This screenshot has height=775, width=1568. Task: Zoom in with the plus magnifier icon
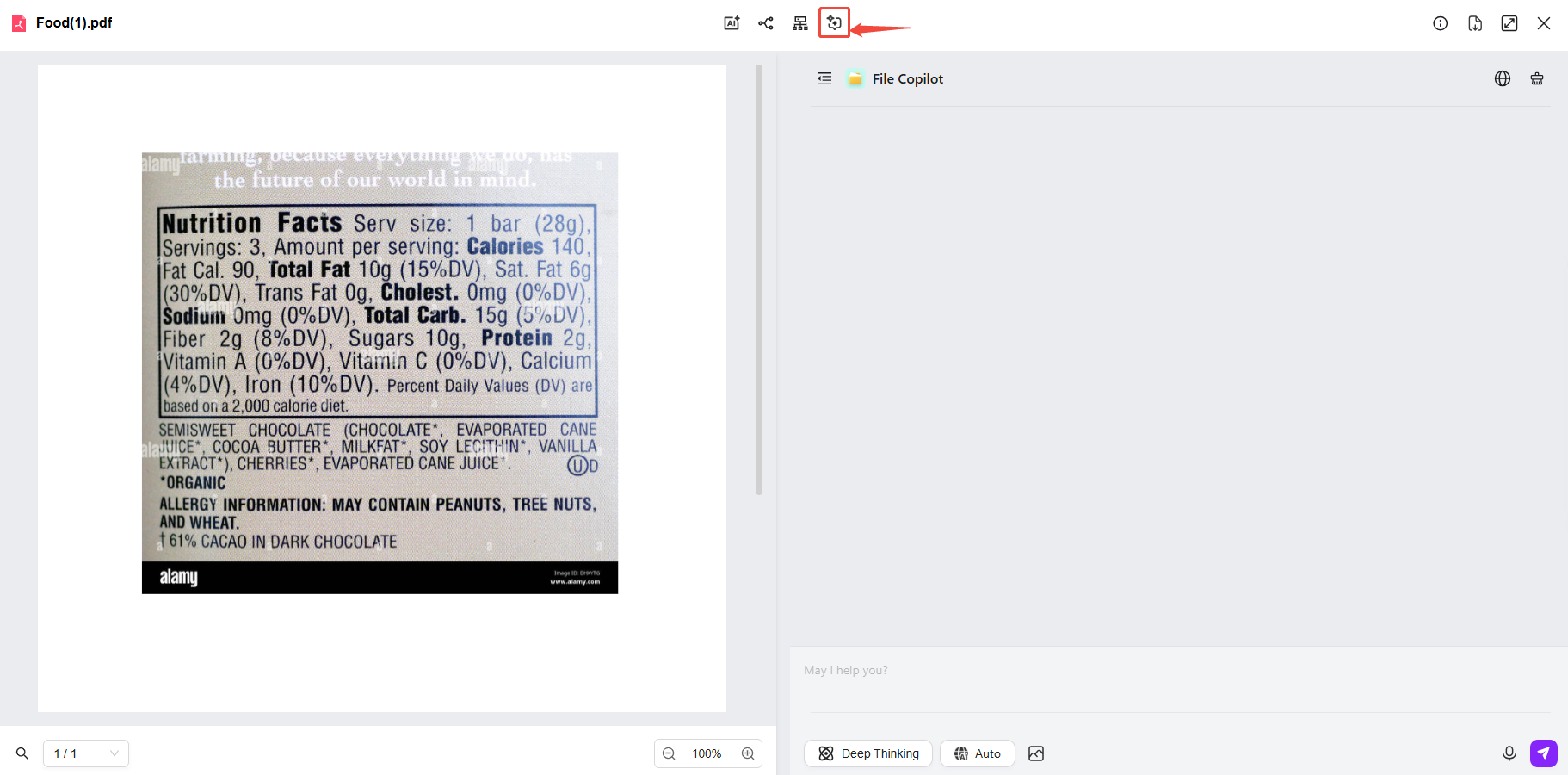tap(748, 753)
